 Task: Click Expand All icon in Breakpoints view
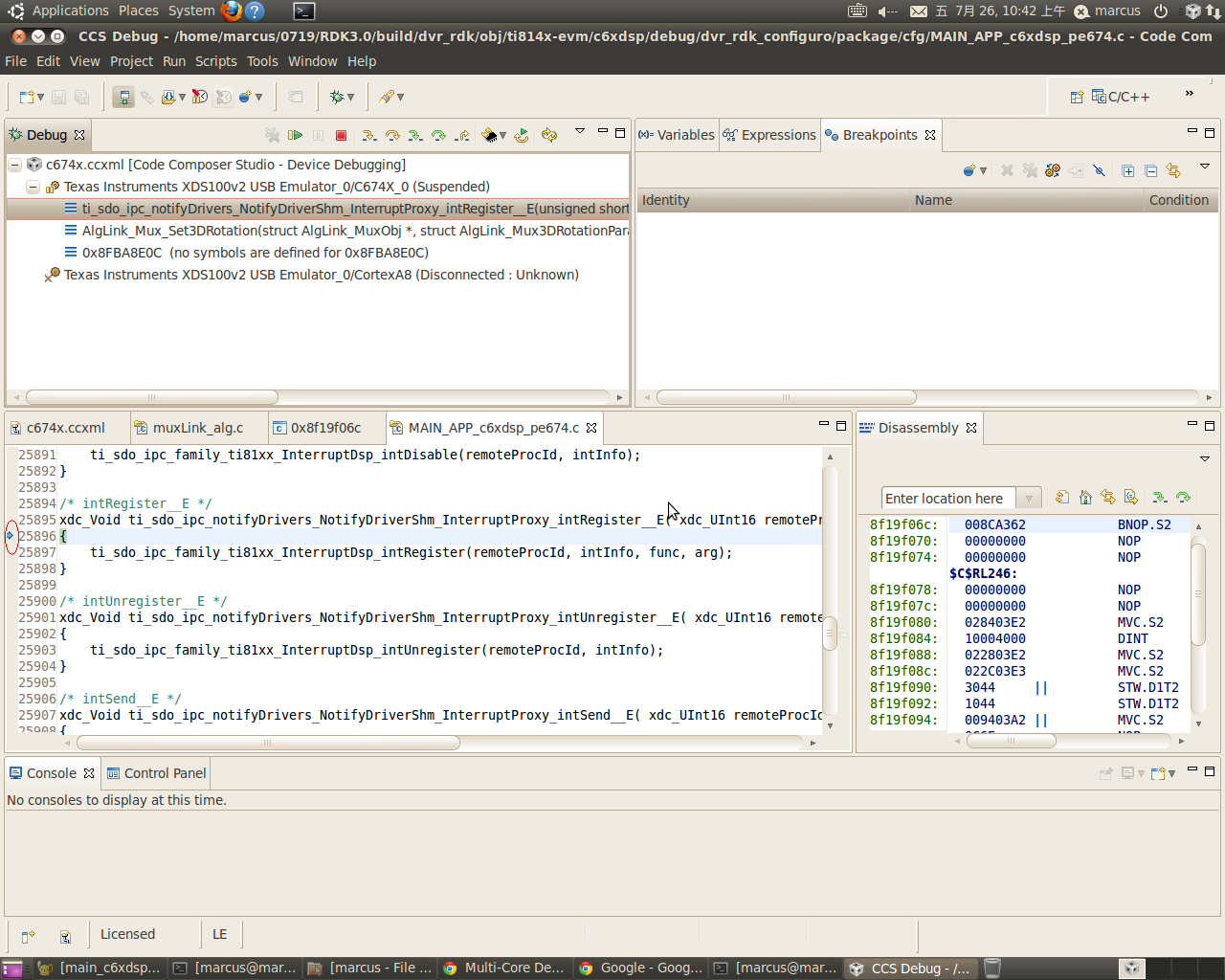coord(1128,170)
